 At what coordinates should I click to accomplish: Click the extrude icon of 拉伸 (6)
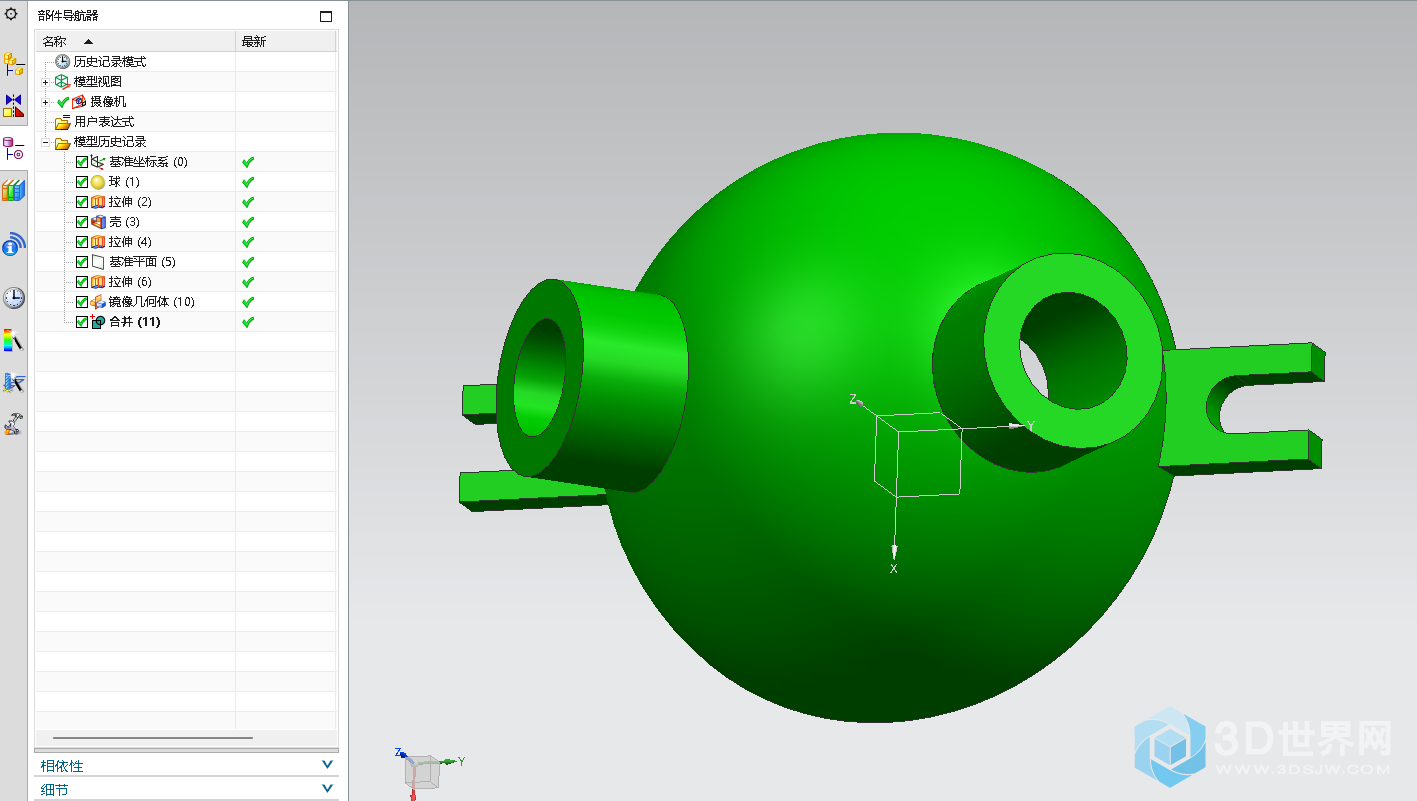(98, 282)
